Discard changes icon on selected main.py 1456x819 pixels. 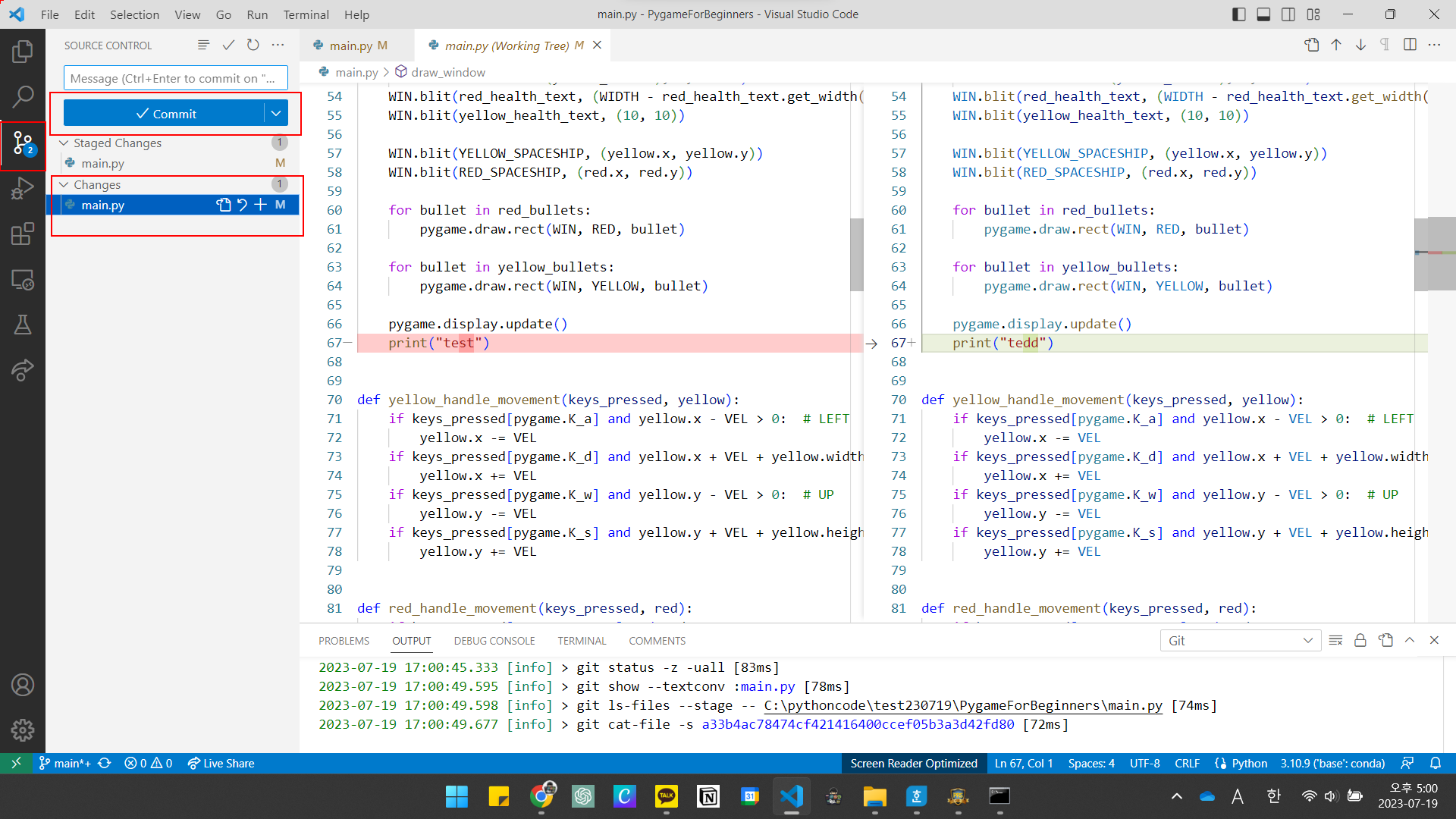pos(242,205)
